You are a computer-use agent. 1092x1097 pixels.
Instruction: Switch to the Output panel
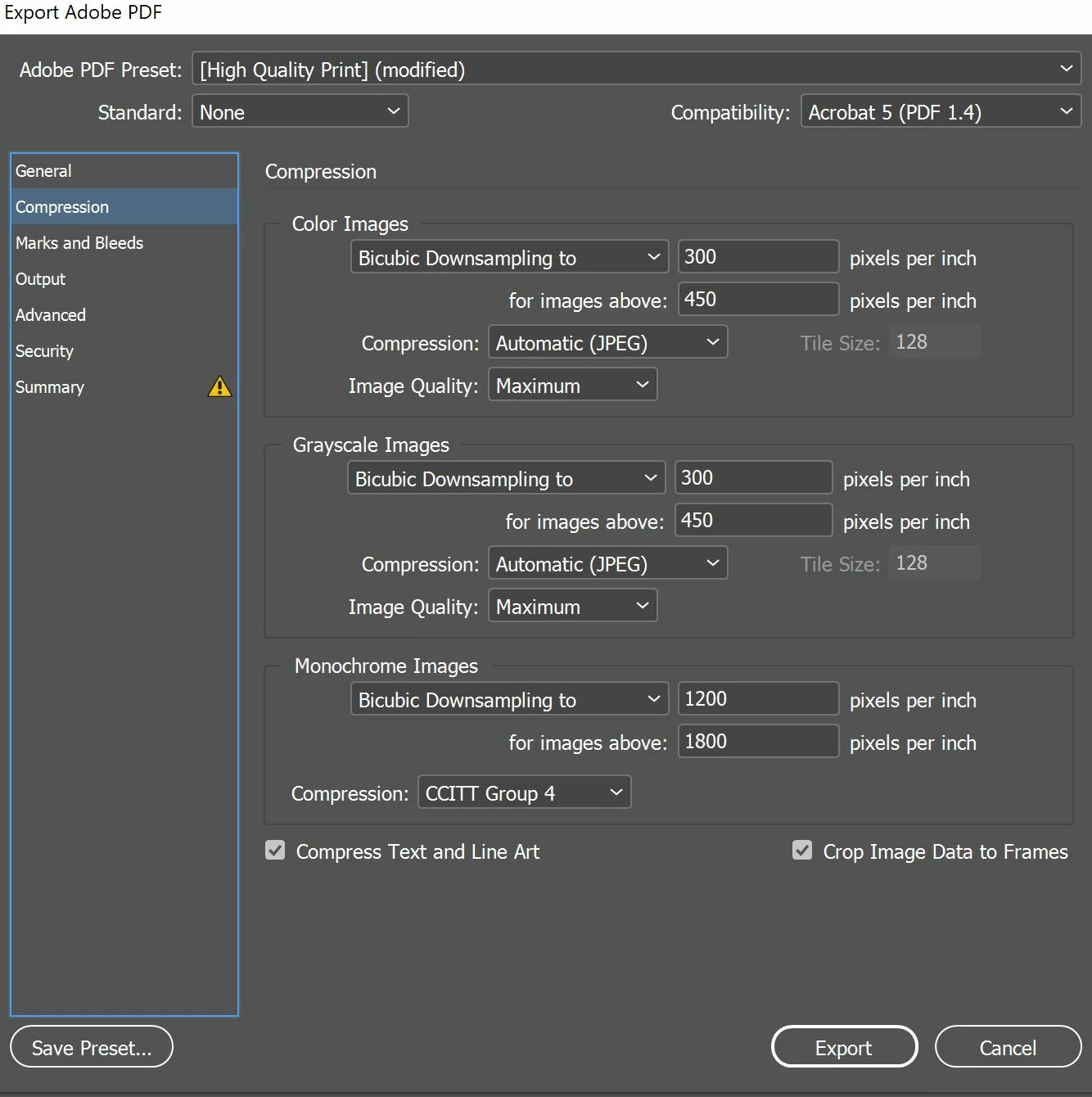point(124,279)
